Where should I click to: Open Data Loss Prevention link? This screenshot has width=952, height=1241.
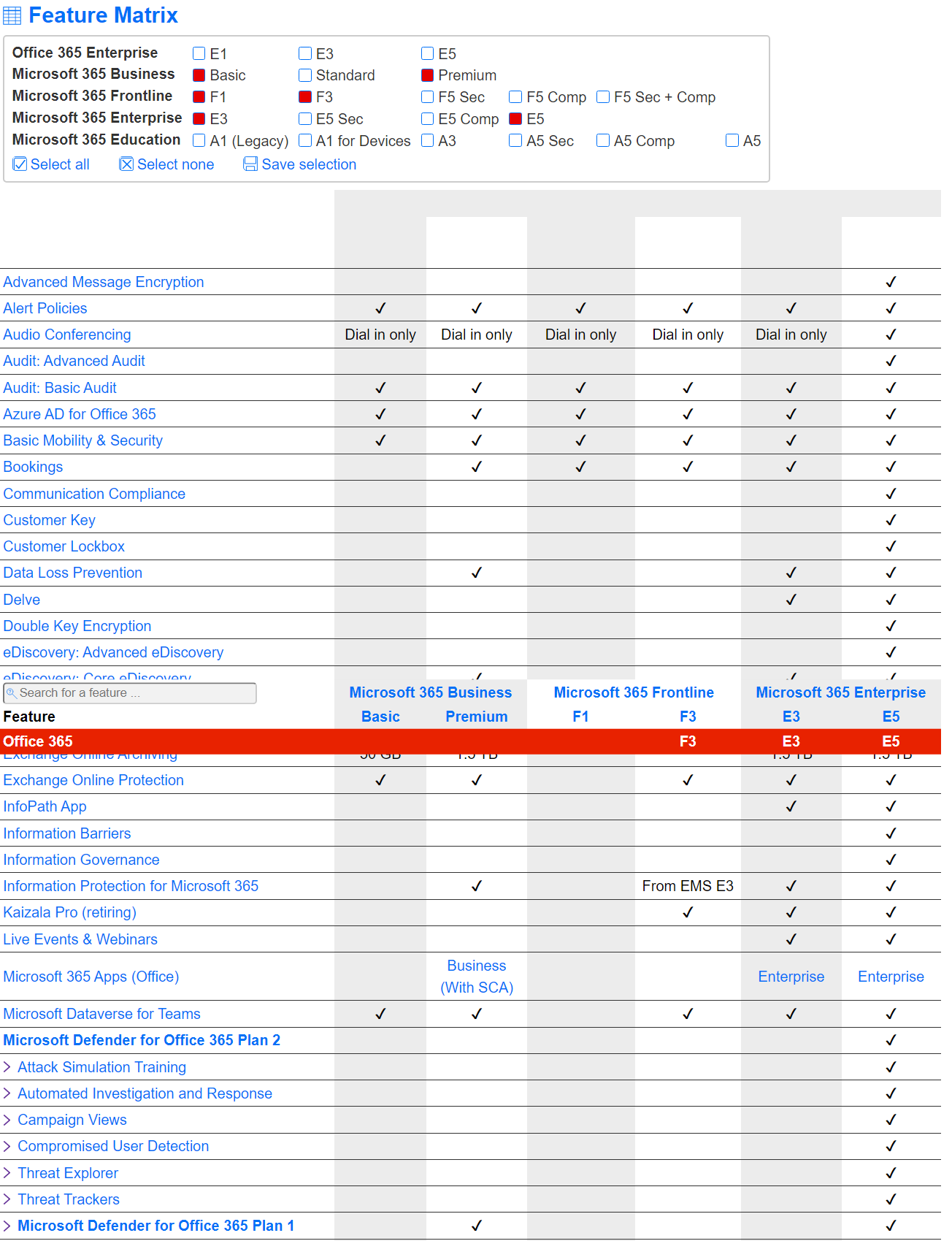73,573
